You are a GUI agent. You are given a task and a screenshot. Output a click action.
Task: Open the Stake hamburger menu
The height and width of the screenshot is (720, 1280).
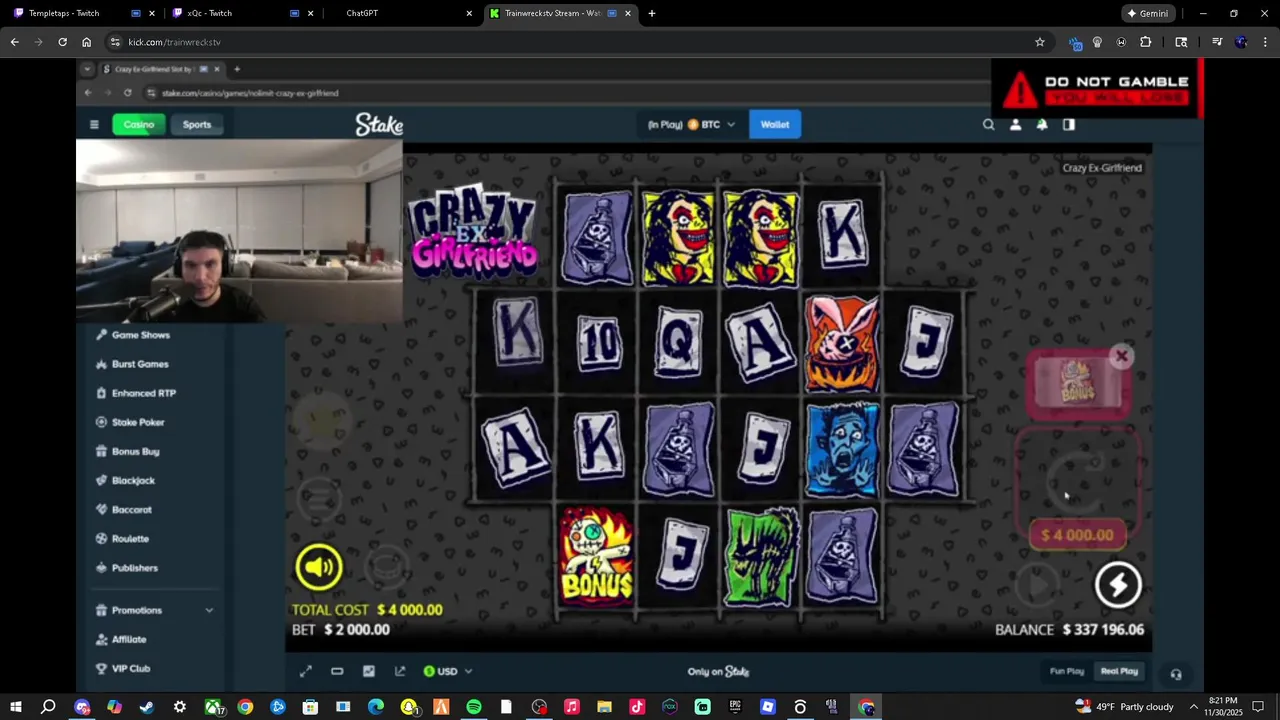pyautogui.click(x=94, y=125)
